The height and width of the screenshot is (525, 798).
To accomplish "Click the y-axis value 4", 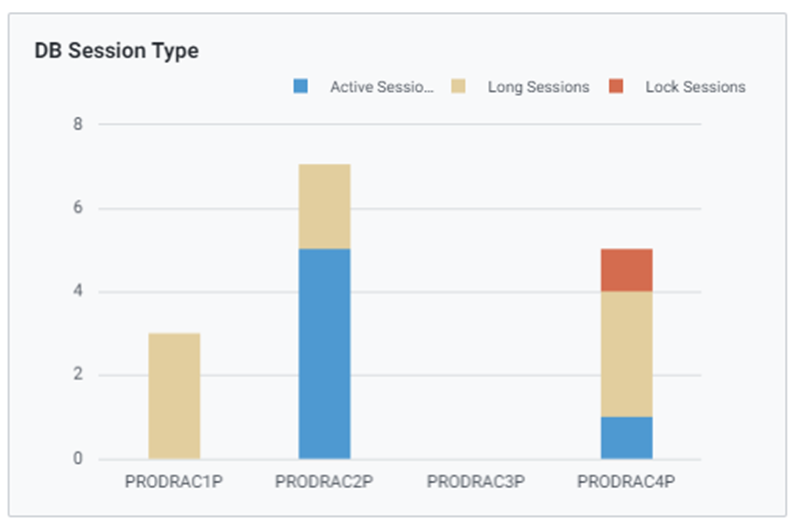I will tap(77, 292).
